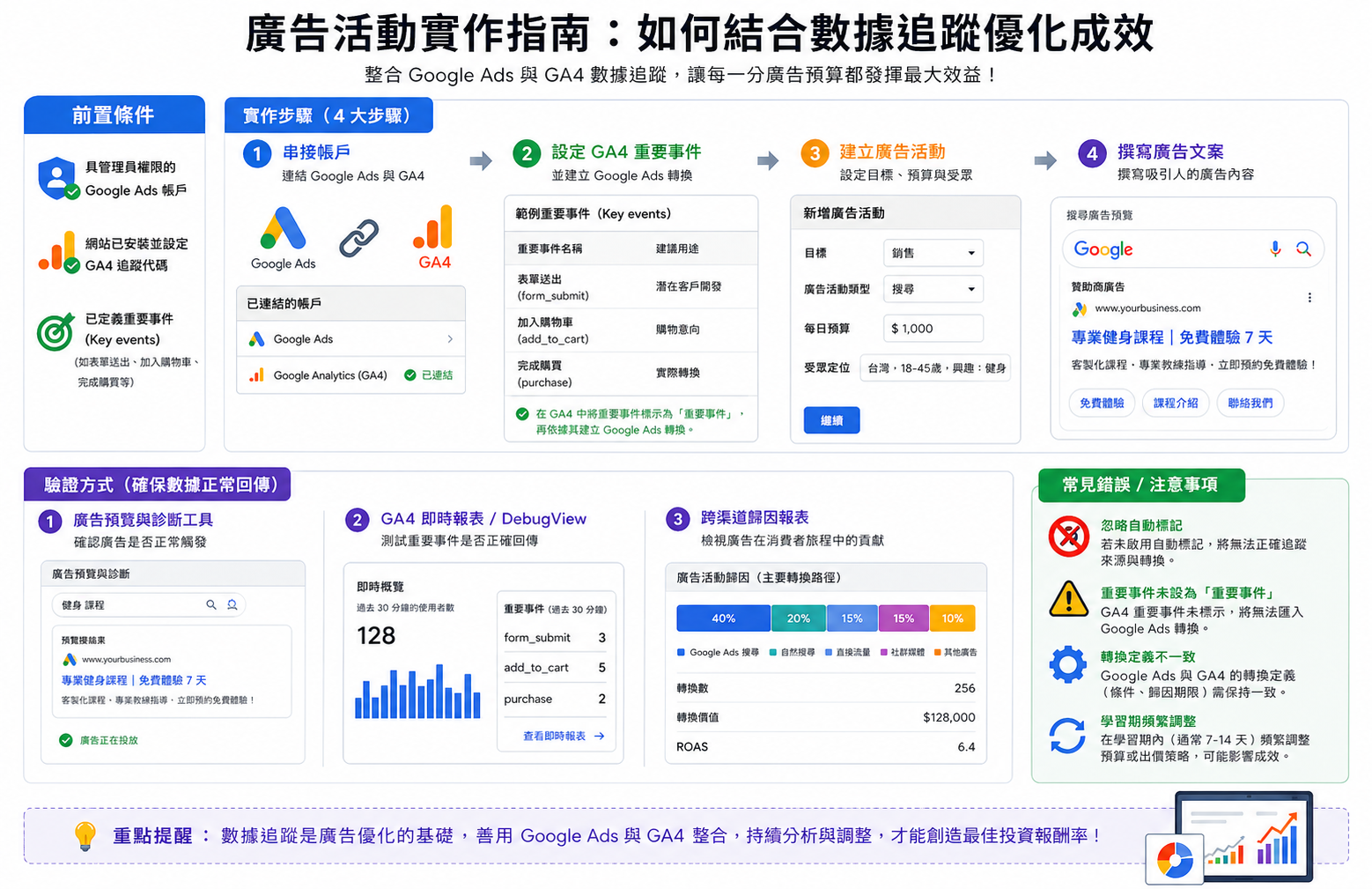Click the blue 繼續 button
The image size is (1372, 889).
[x=831, y=420]
